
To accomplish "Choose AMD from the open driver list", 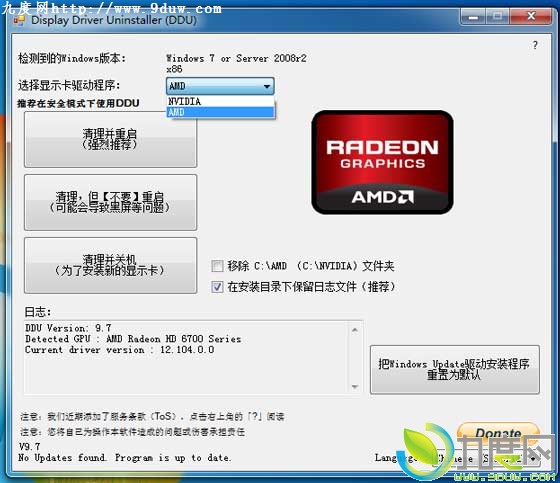I will pos(220,112).
